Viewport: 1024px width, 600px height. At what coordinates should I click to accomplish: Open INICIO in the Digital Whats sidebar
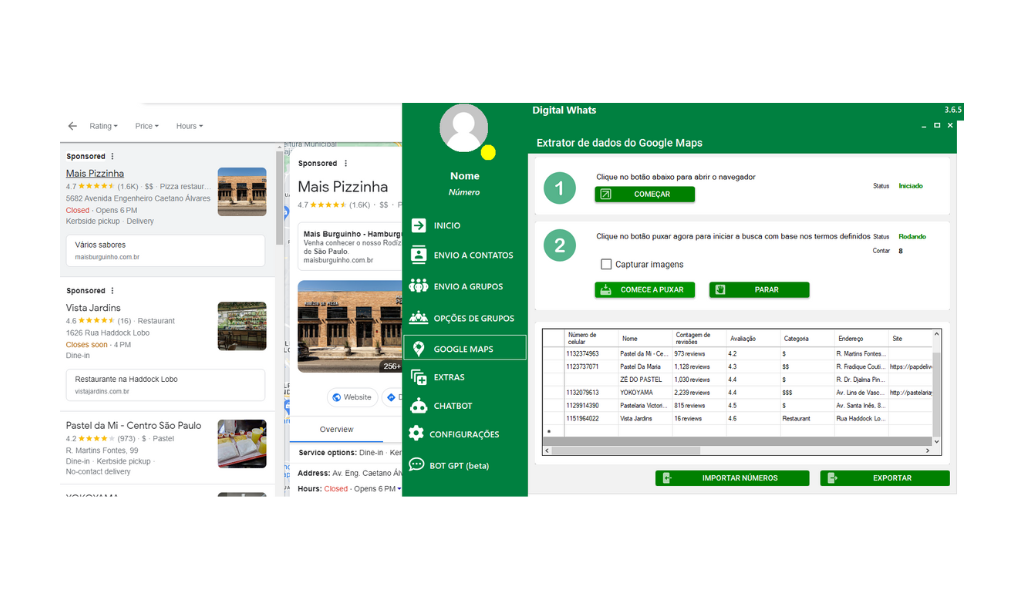447,225
